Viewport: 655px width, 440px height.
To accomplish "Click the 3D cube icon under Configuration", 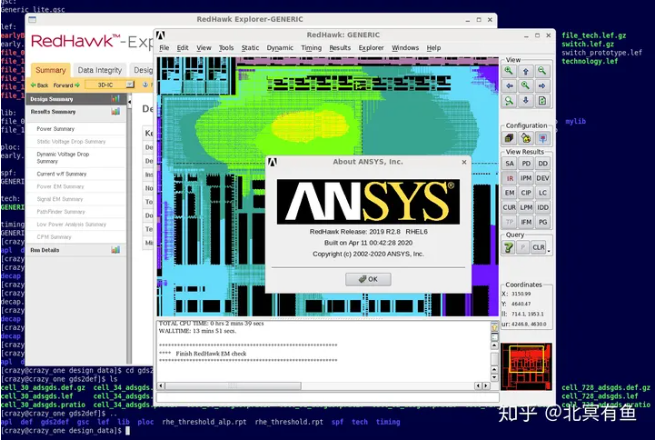I will [509, 138].
